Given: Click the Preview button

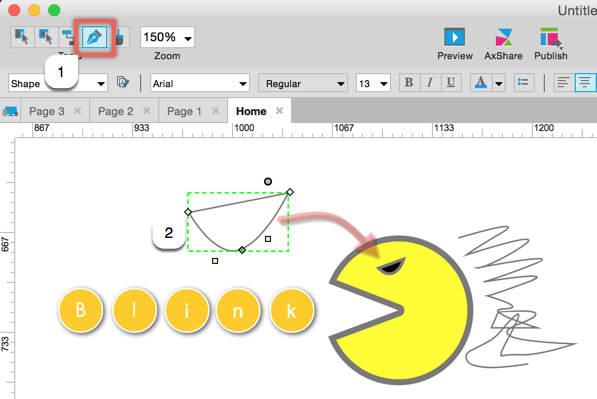Looking at the screenshot, I should point(455,44).
